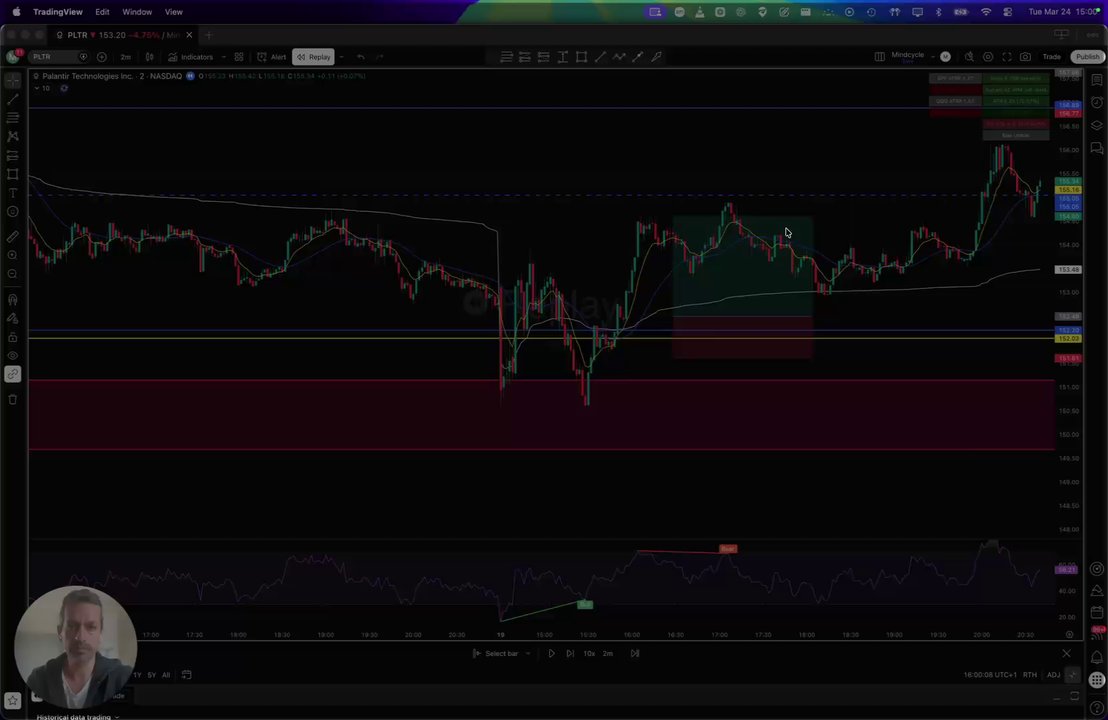Close the replay toolbar
Viewport: 1108px width, 720px height.
click(1066, 654)
